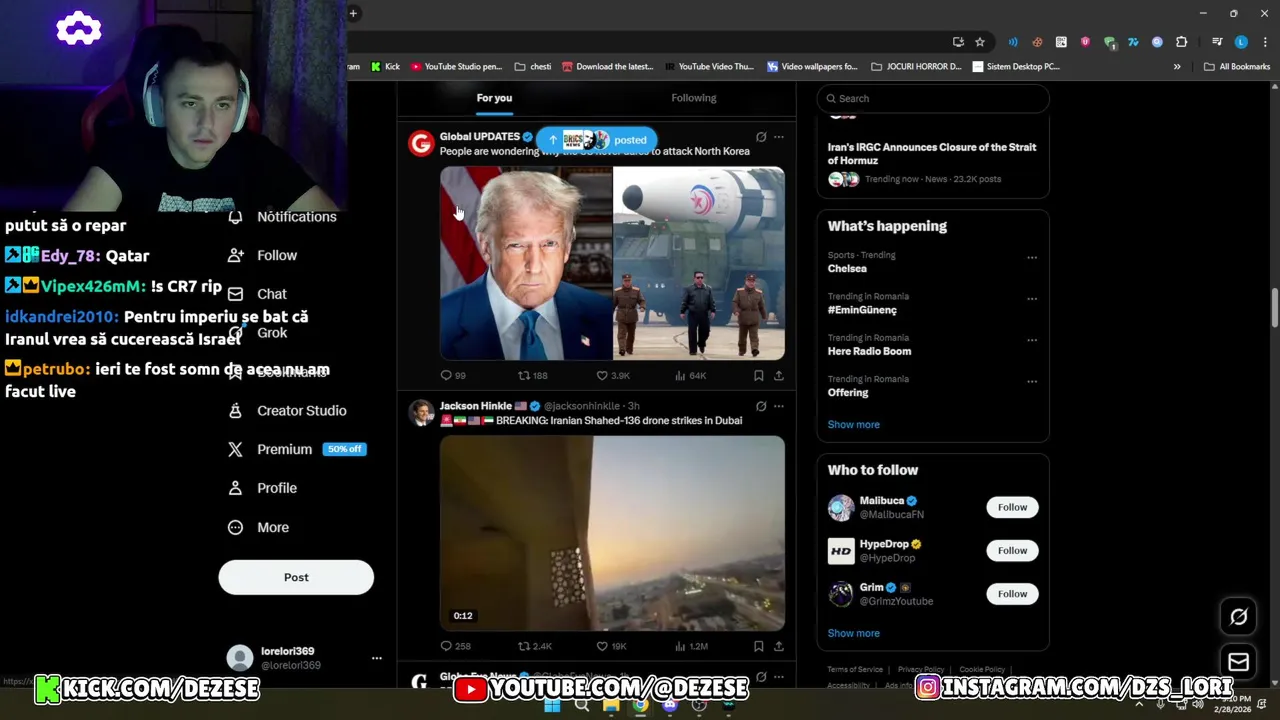Open the Trump portrait image
This screenshot has height=720, width=1280.
(x=526, y=264)
